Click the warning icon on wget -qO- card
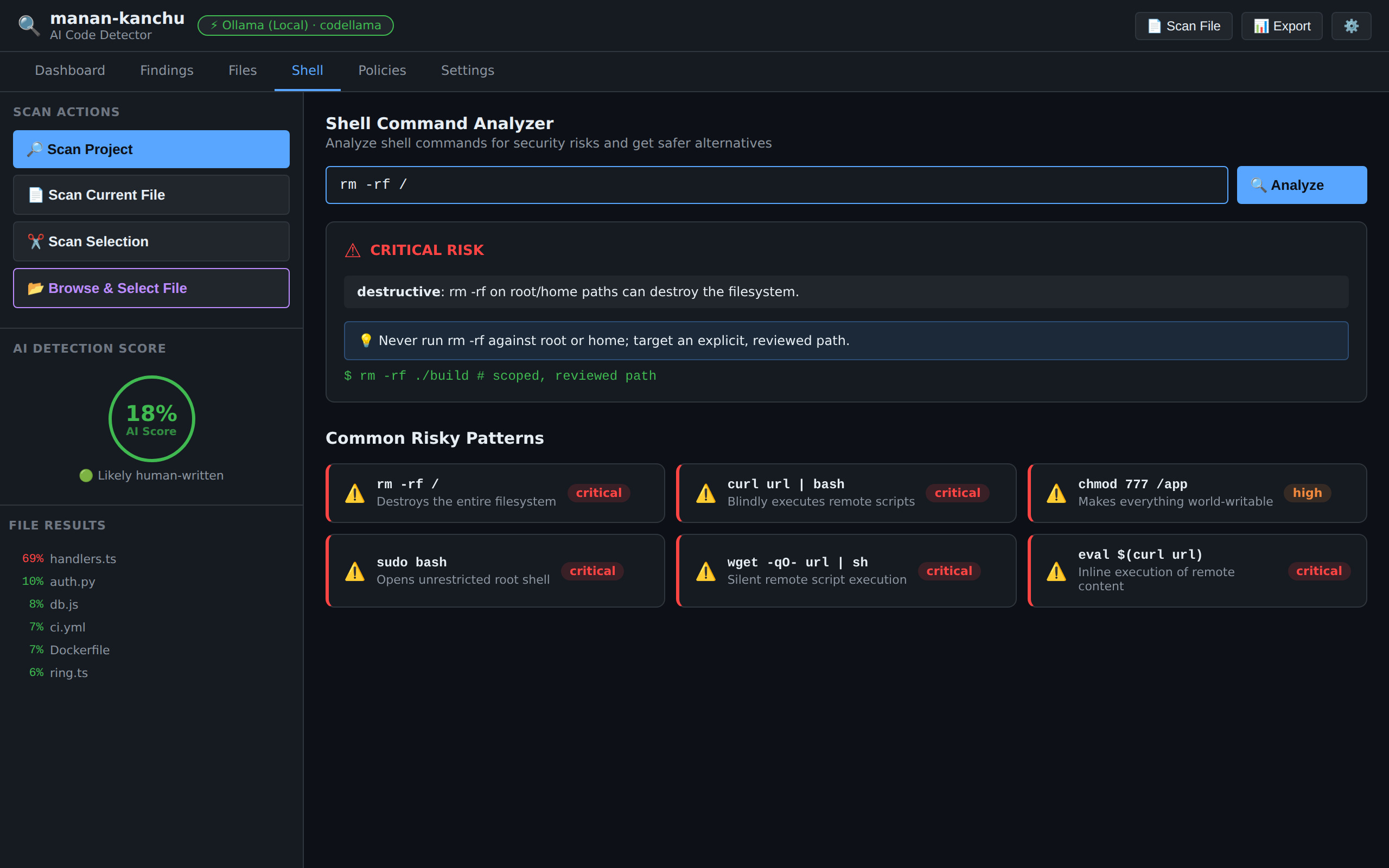The image size is (1389, 868). pyautogui.click(x=705, y=571)
